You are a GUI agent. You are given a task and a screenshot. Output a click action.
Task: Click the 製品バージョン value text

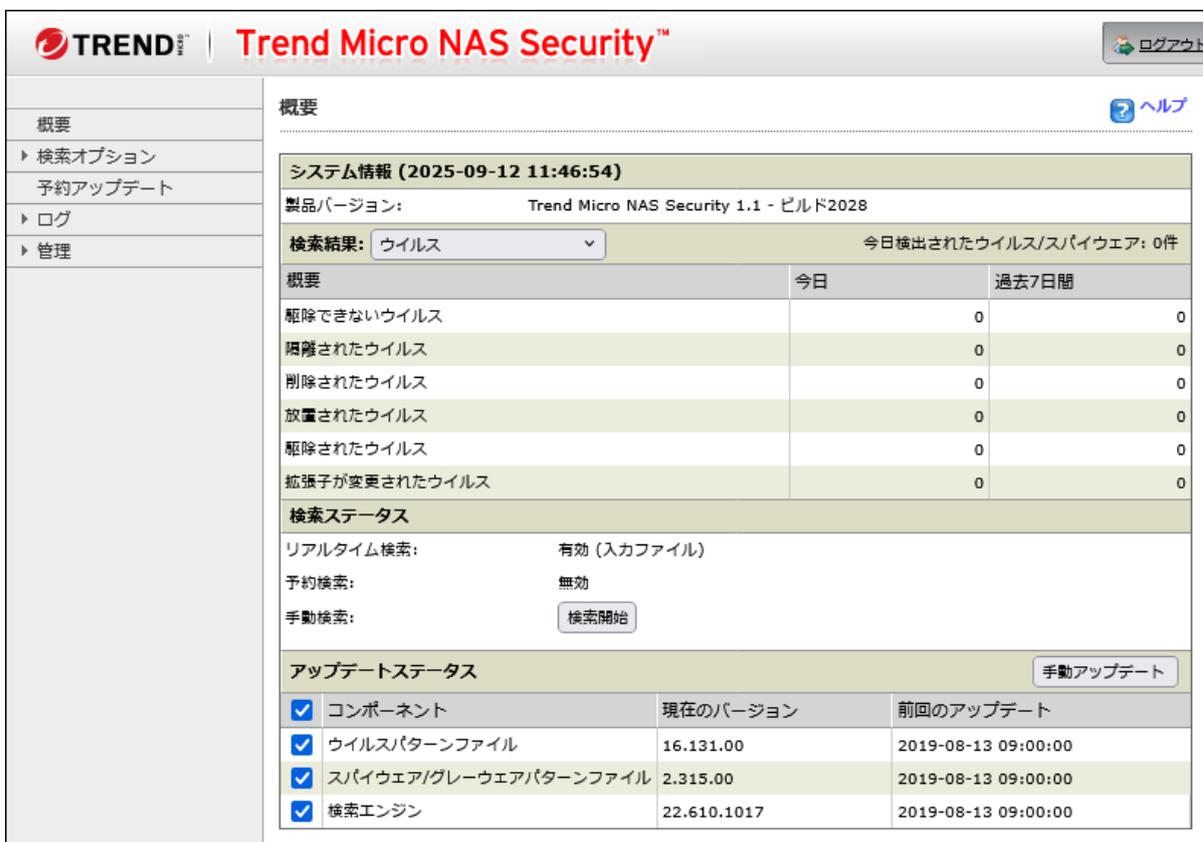[697, 206]
